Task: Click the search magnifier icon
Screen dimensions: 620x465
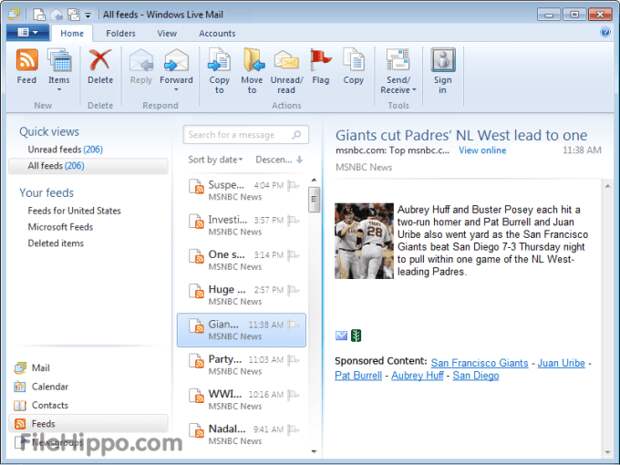Action: [296, 135]
